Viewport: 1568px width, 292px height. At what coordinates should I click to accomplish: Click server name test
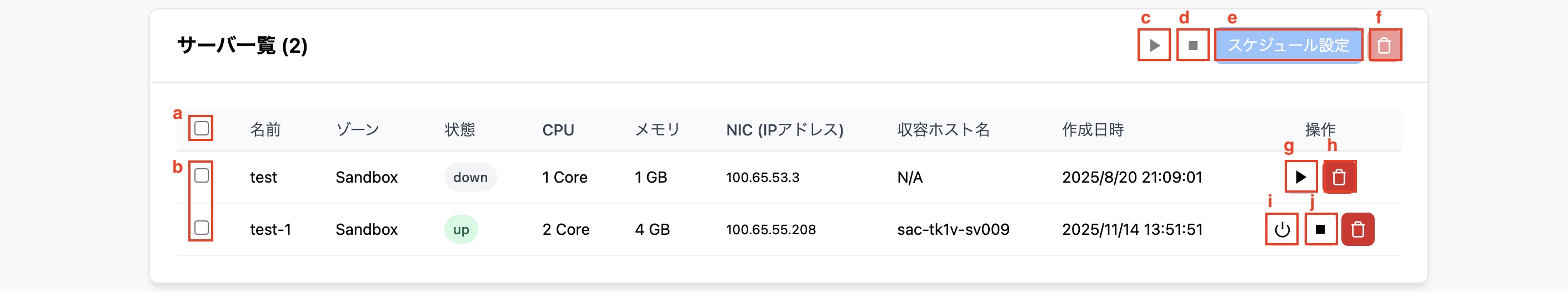(x=264, y=177)
